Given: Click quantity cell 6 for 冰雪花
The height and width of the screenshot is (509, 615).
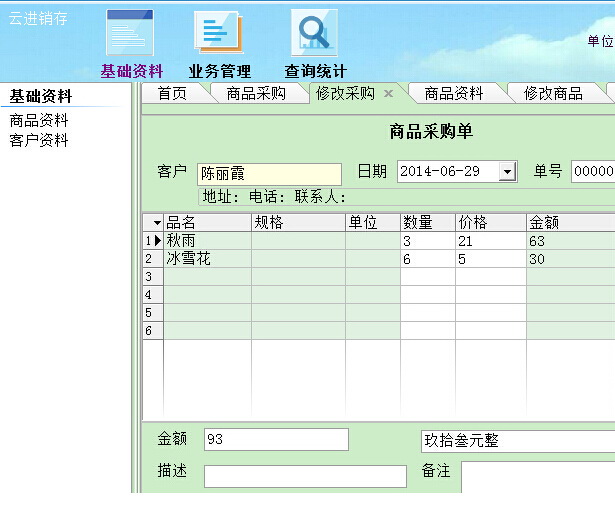Looking at the screenshot, I should (x=428, y=258).
